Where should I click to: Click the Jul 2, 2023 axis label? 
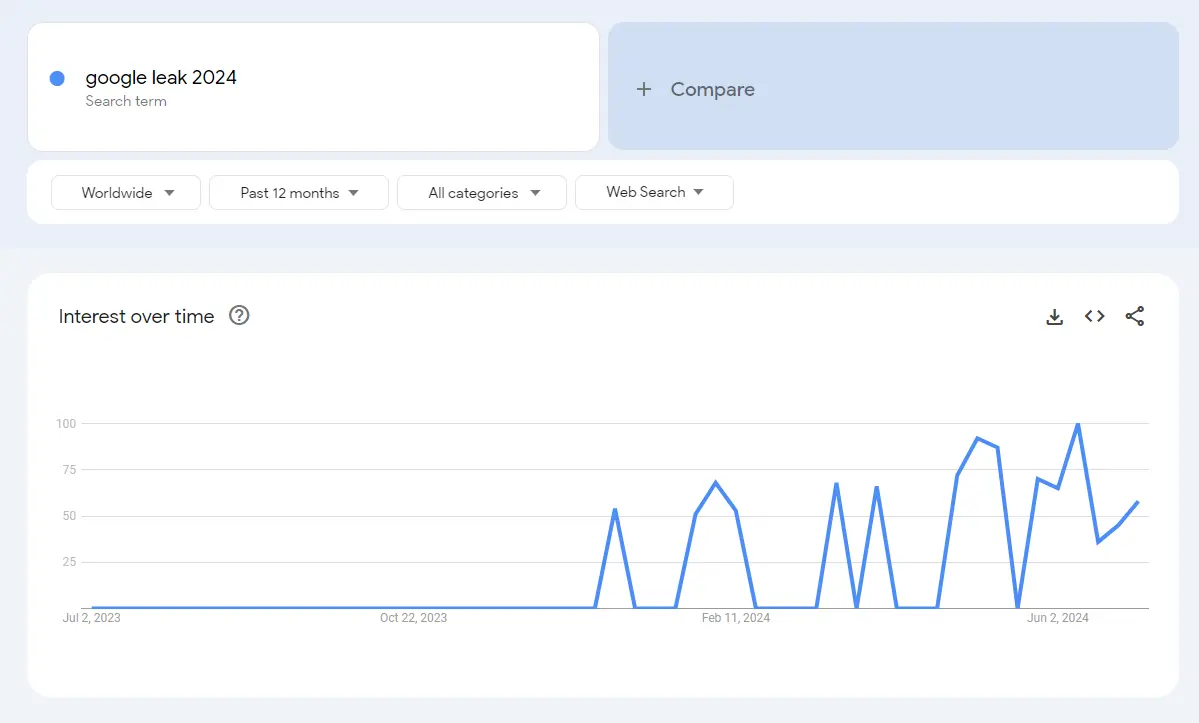coord(92,618)
